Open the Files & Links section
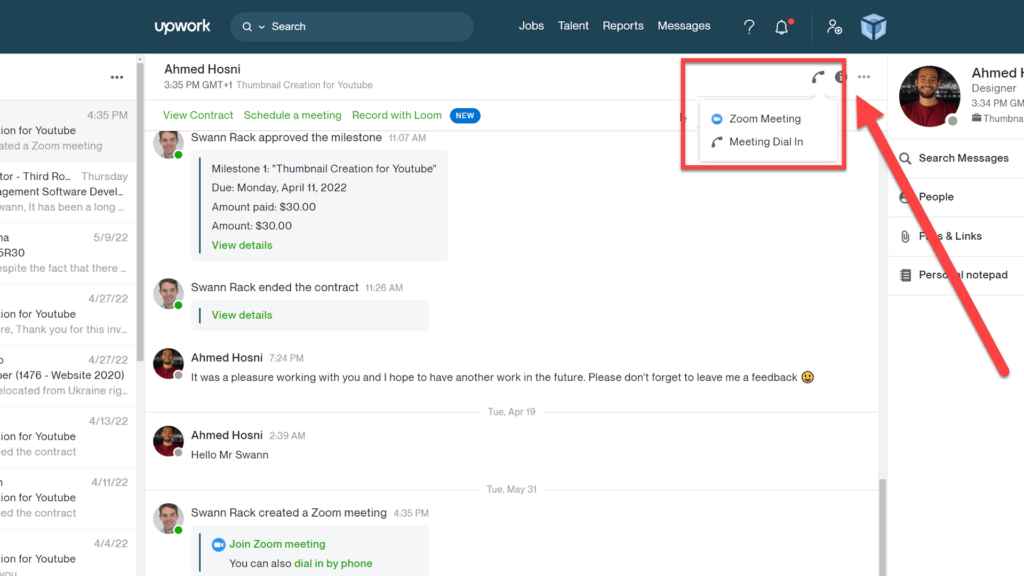 [x=957, y=236]
